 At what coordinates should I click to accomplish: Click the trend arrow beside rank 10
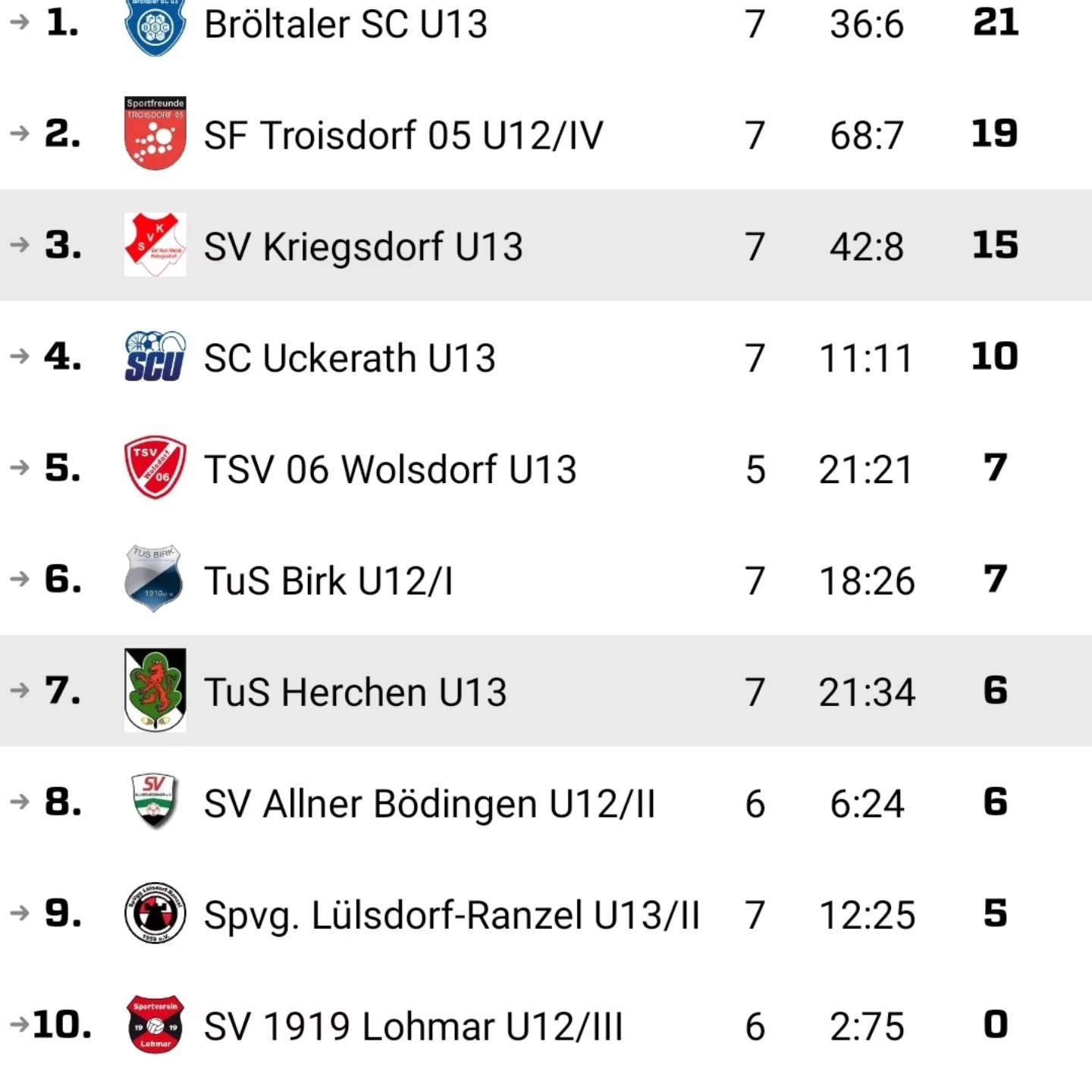click(x=18, y=1025)
